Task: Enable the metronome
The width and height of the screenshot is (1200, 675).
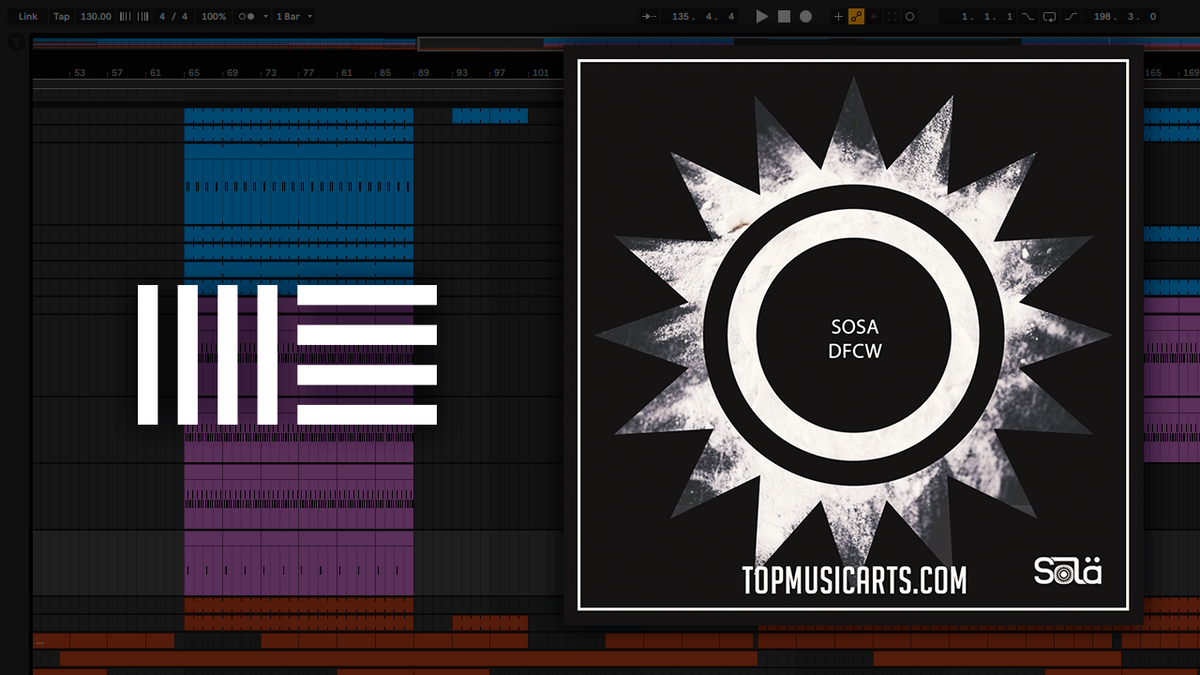Action: [x=244, y=16]
